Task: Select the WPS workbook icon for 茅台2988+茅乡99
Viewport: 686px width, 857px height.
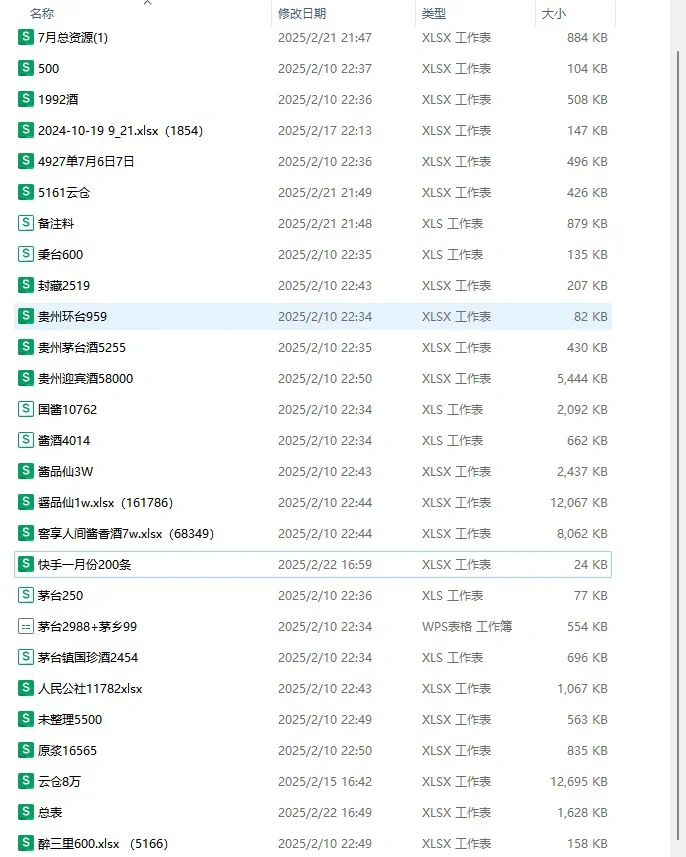Action: click(26, 626)
